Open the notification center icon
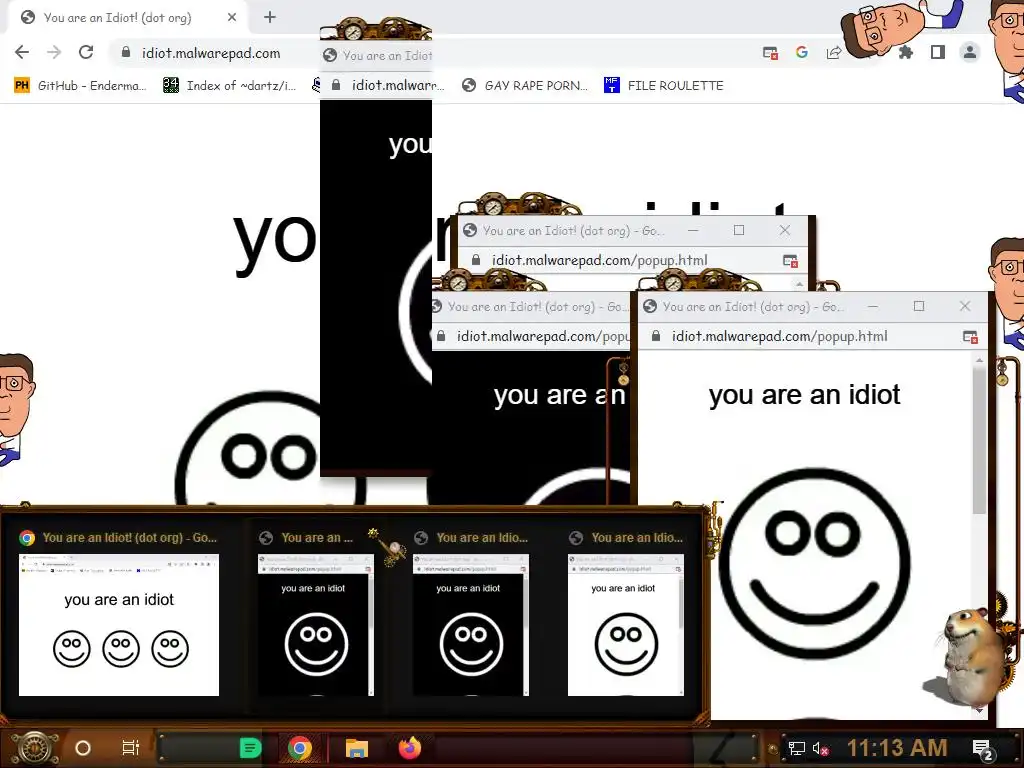Viewport: 1024px width, 768px height. tap(982, 749)
